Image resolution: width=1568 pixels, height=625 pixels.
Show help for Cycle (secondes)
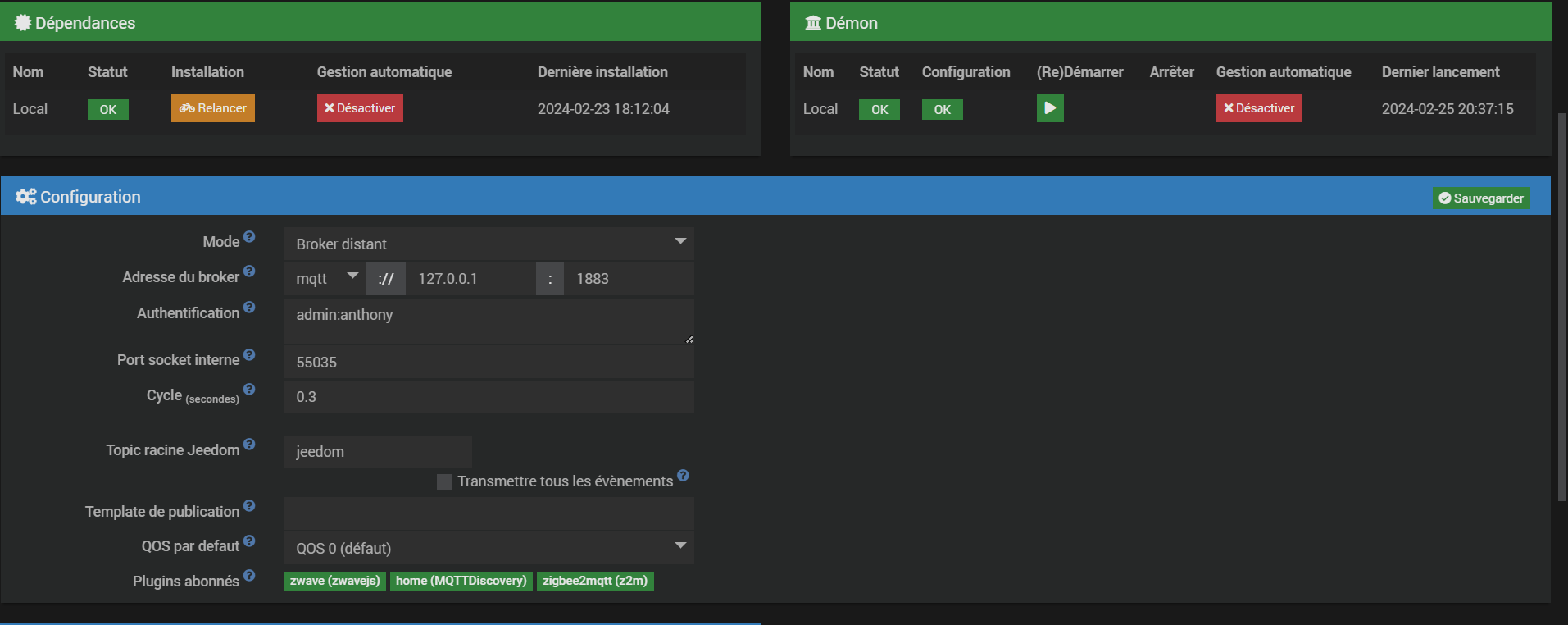249,390
